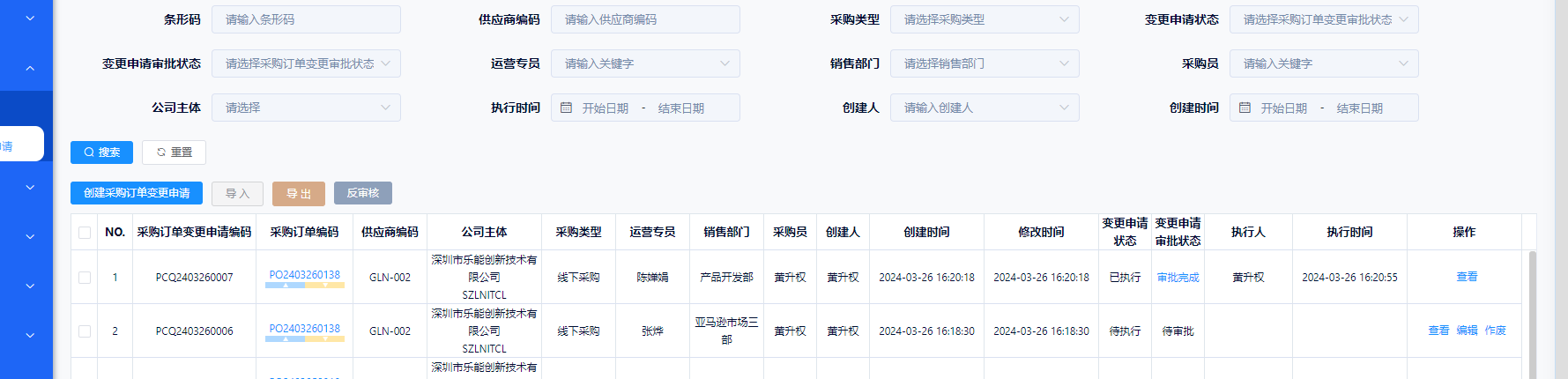
Task: Click the export (导出) button
Action: (x=299, y=194)
